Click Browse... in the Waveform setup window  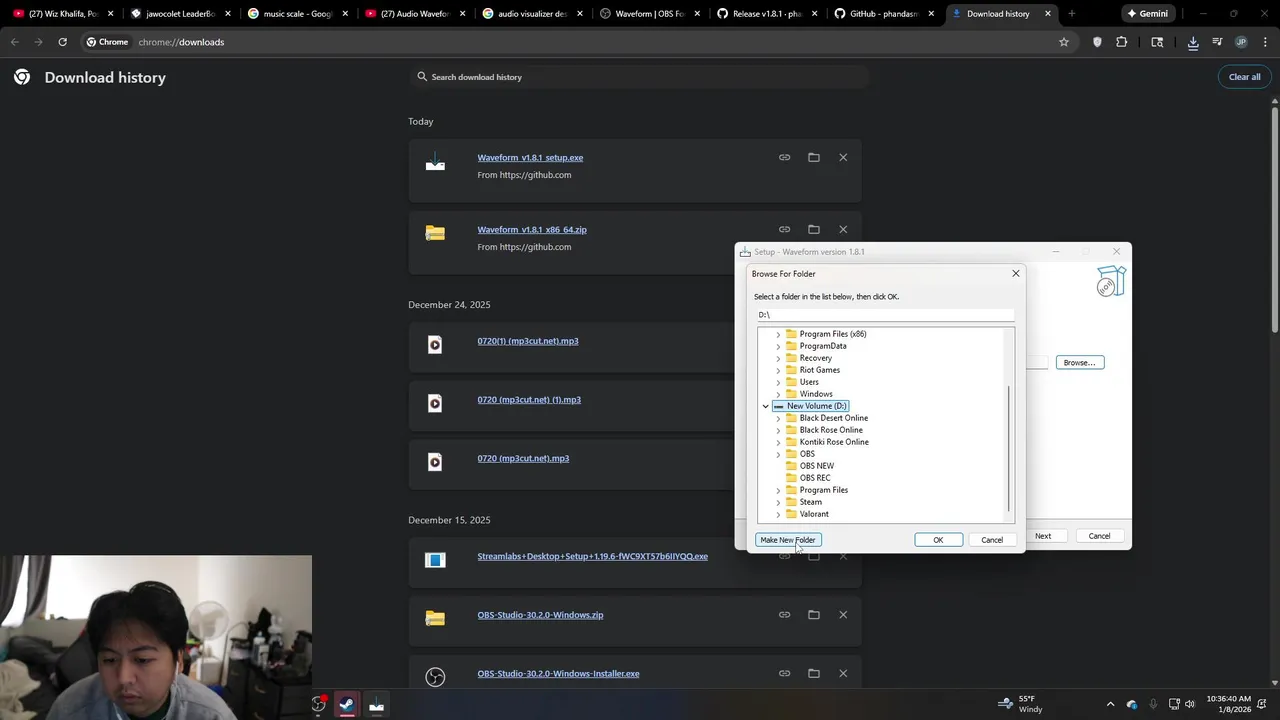[1079, 362]
